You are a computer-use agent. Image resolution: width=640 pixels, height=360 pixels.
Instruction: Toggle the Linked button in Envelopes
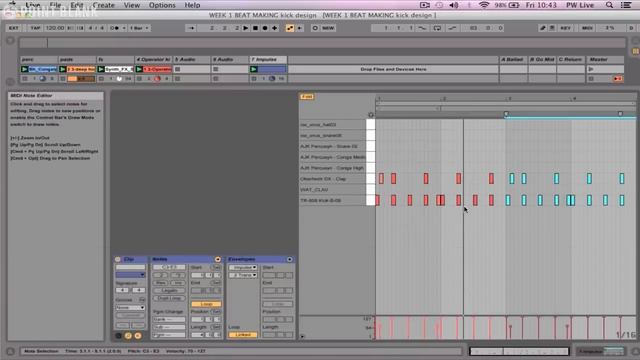click(x=243, y=335)
